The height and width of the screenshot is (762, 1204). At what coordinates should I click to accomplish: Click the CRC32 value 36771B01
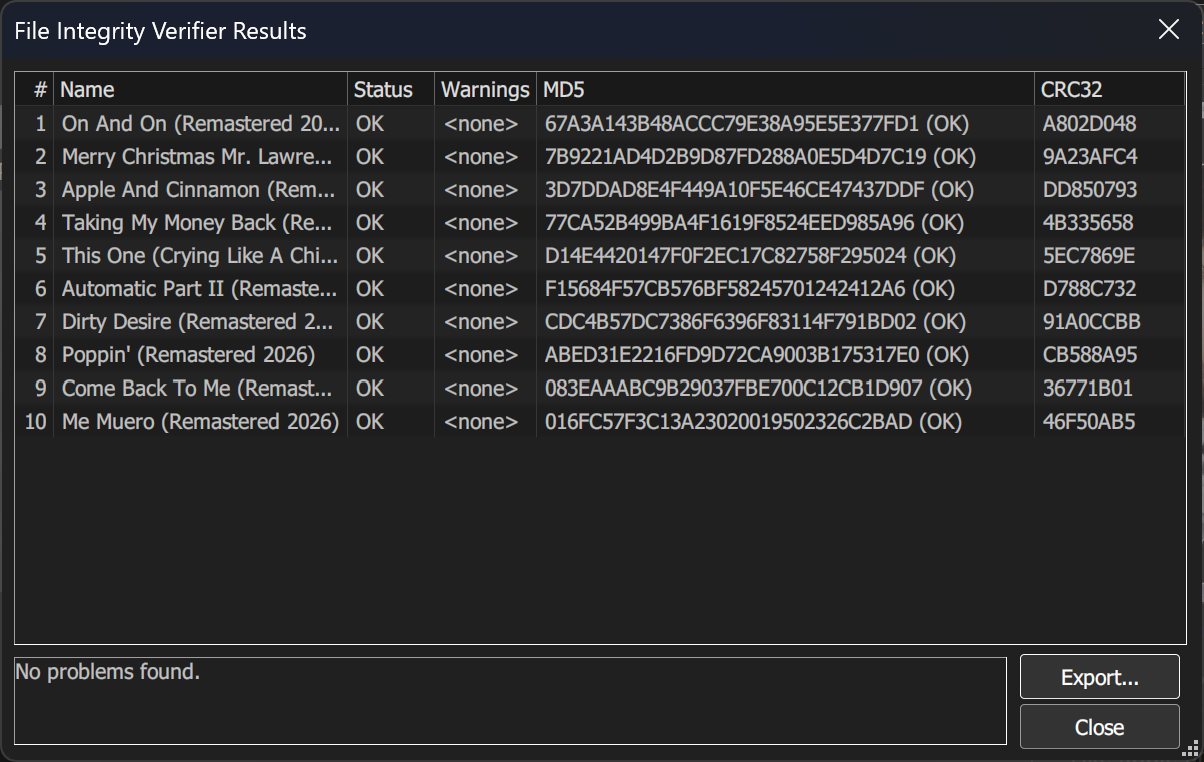[x=1087, y=388]
